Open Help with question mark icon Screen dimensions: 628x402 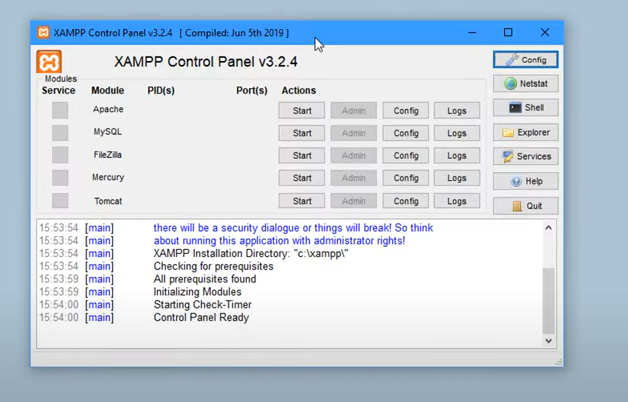click(525, 181)
